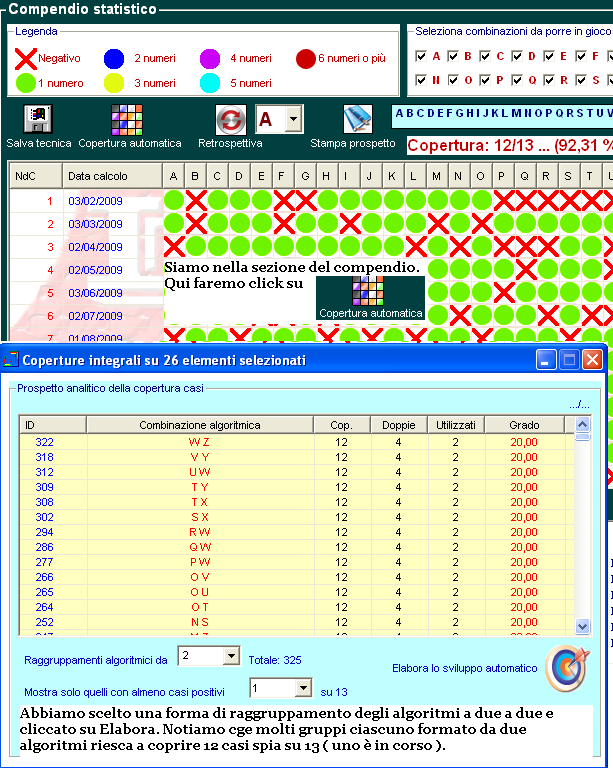Screen dimensions: 613x771
Task: Click the red X in column R of row 02/07/2009
Action: tap(548, 315)
